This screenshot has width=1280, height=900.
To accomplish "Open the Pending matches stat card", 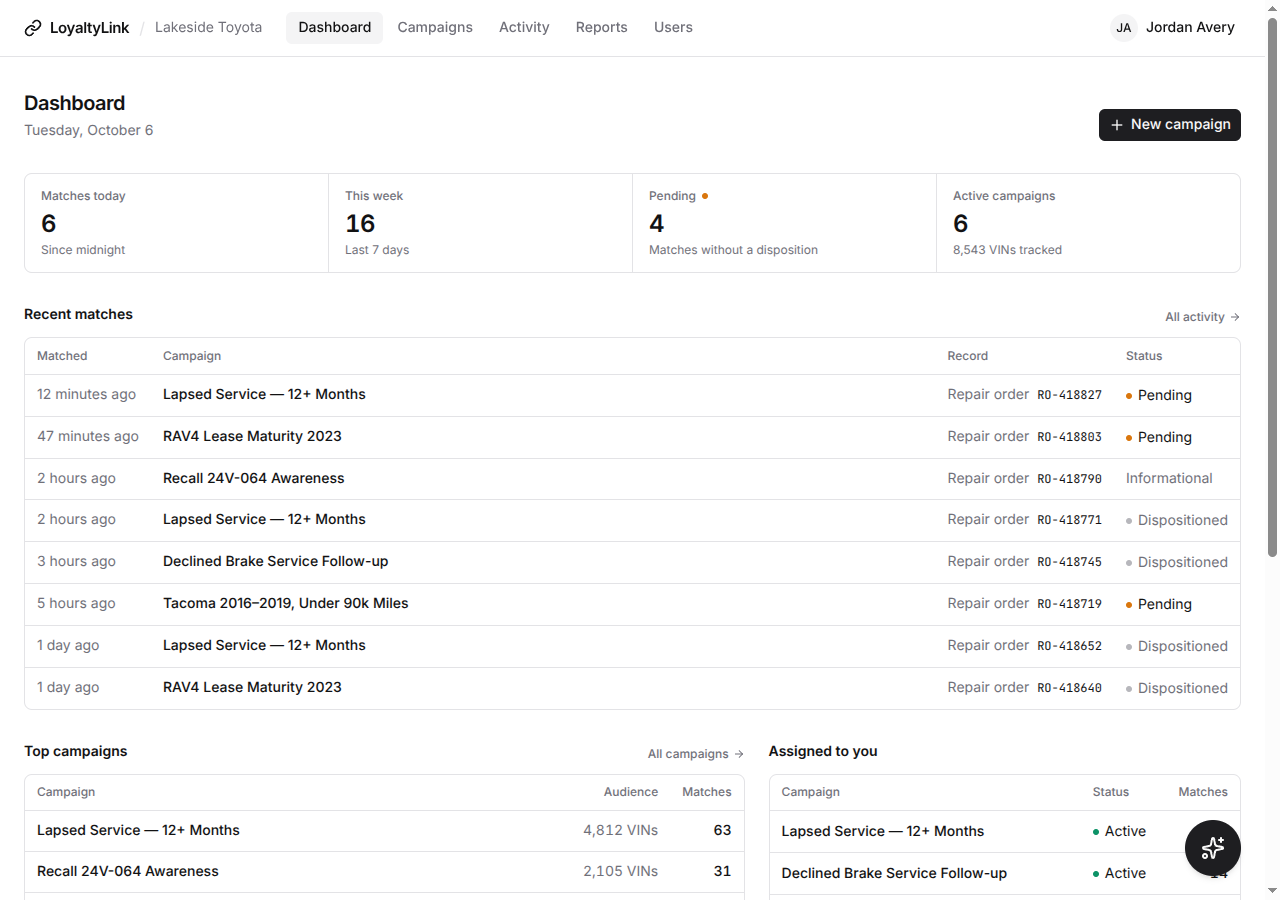I will (785, 223).
